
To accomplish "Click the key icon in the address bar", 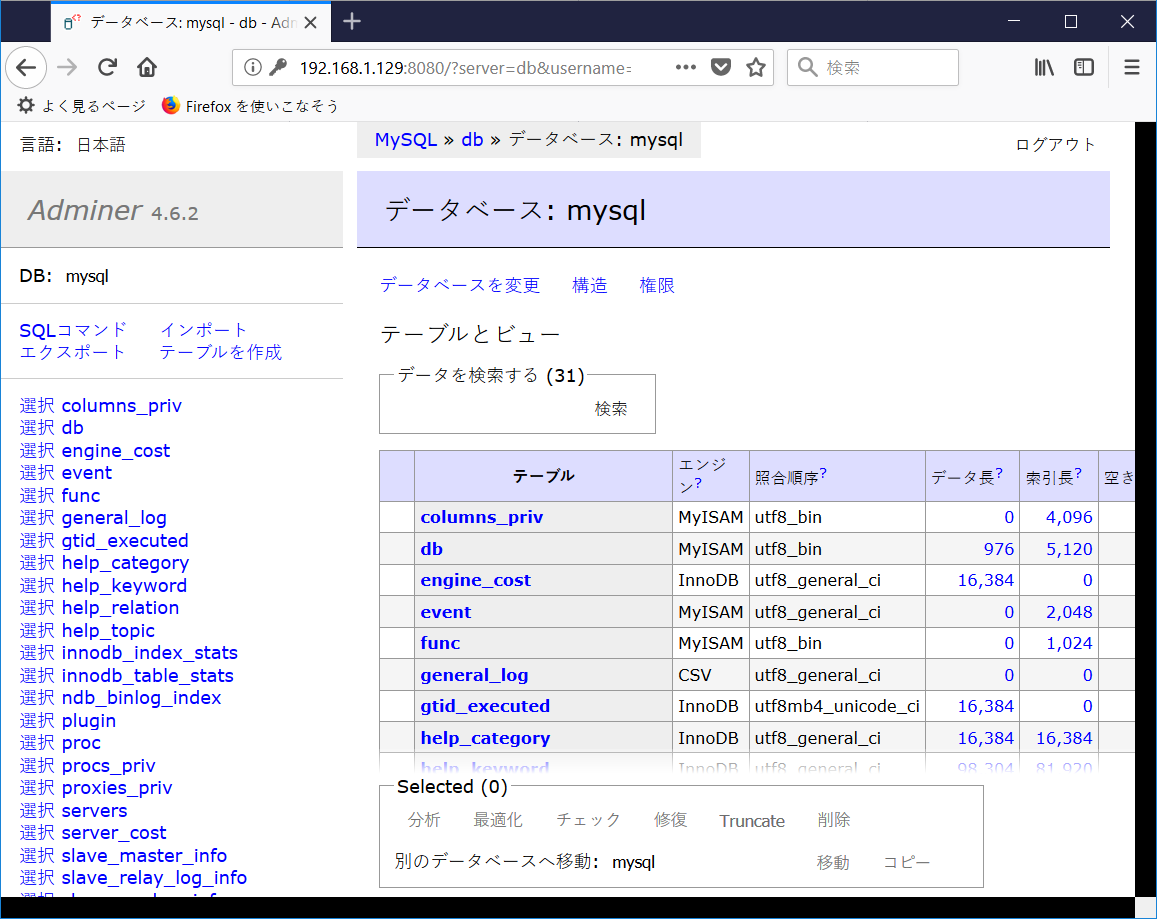I will point(278,67).
